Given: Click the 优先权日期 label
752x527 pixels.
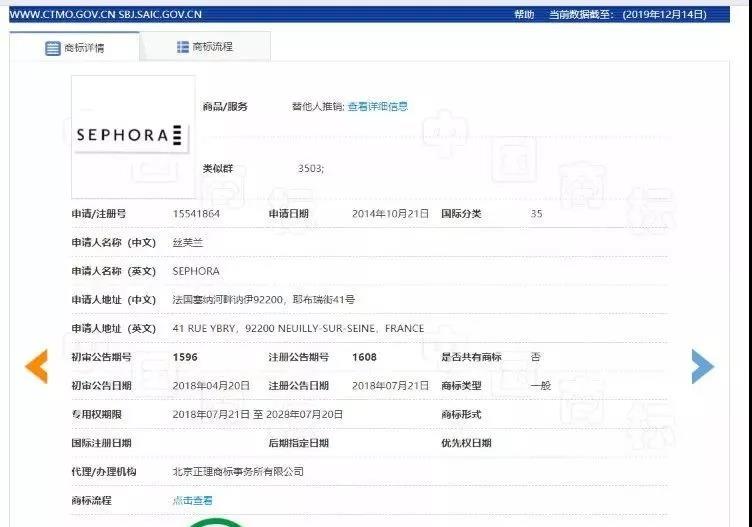Looking at the screenshot, I should pos(466,443).
